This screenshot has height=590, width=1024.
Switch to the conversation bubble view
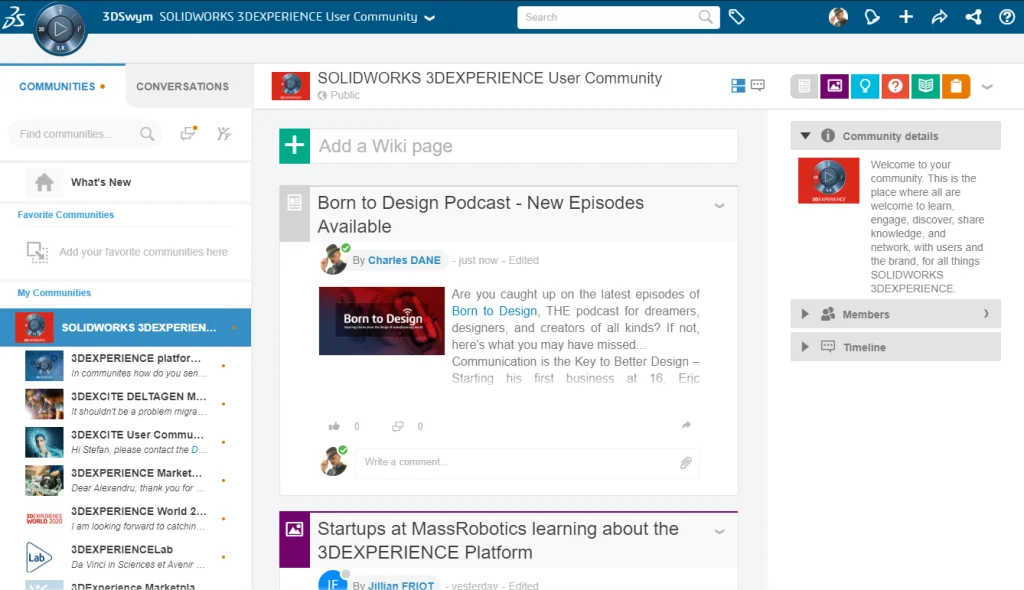(x=756, y=86)
